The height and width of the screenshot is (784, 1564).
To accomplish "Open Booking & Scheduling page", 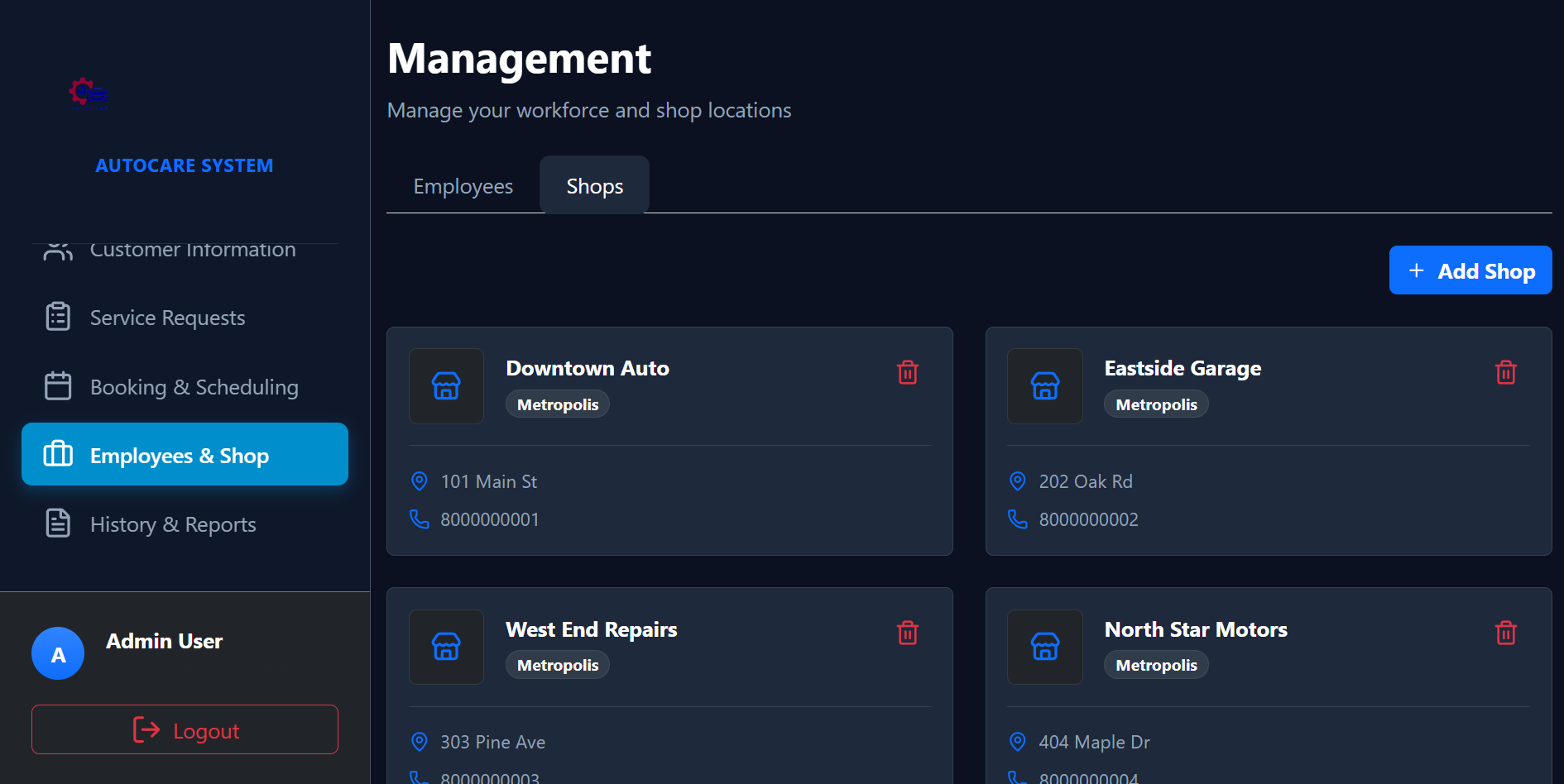I will tap(185, 387).
